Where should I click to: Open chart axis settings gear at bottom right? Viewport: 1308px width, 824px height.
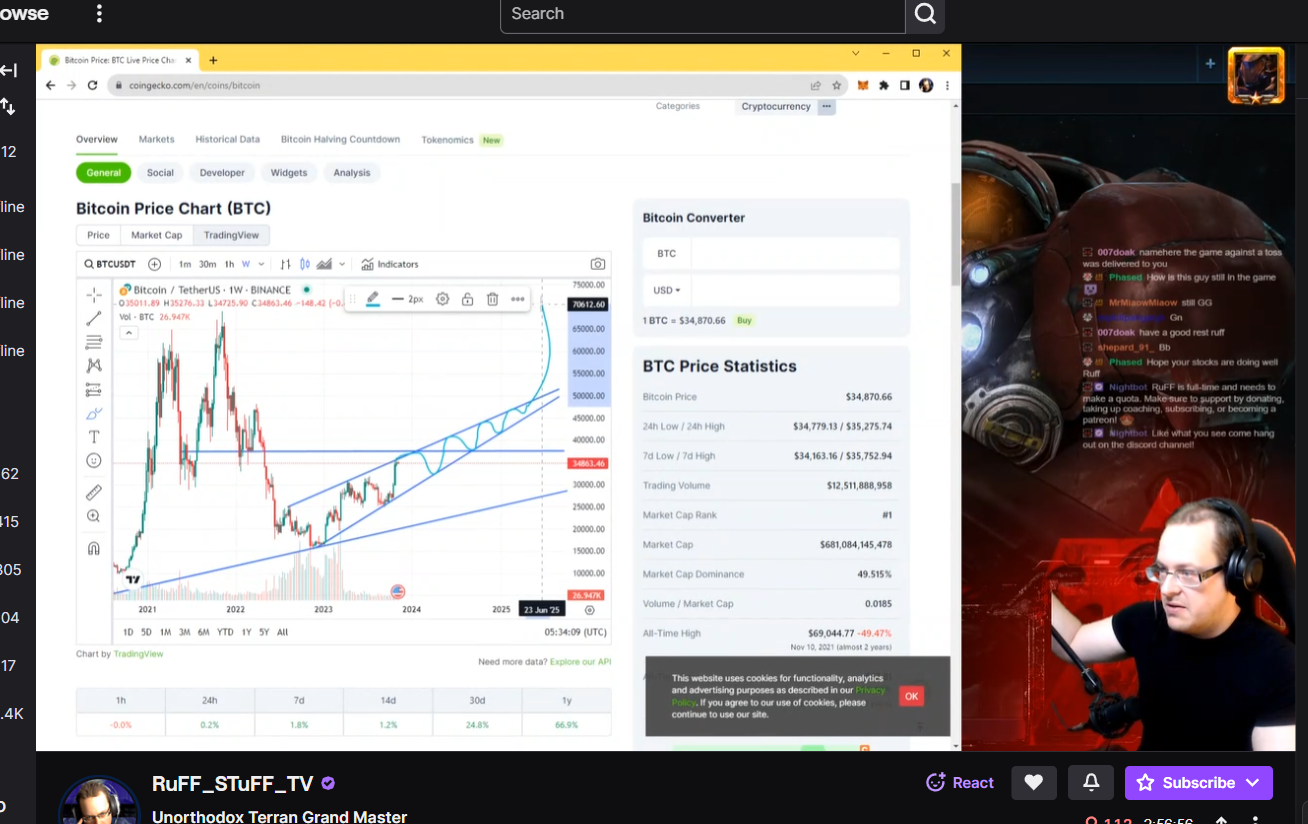(590, 610)
